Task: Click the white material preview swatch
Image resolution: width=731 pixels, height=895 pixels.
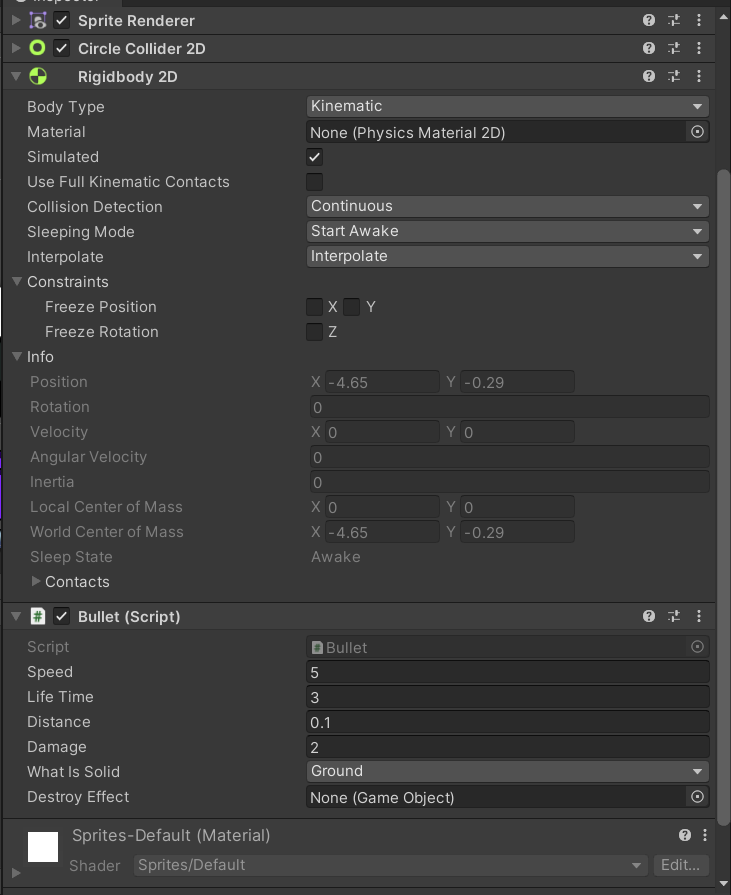Action: pyautogui.click(x=43, y=847)
